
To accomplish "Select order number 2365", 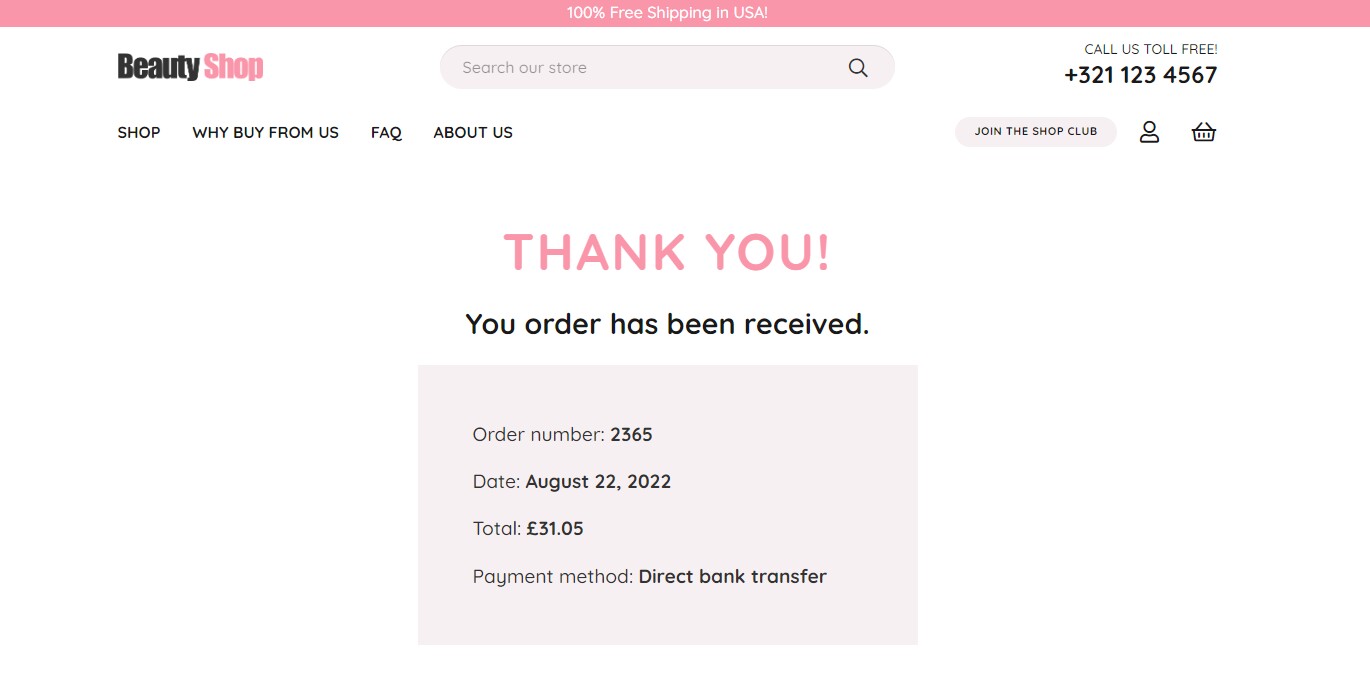I will (631, 434).
